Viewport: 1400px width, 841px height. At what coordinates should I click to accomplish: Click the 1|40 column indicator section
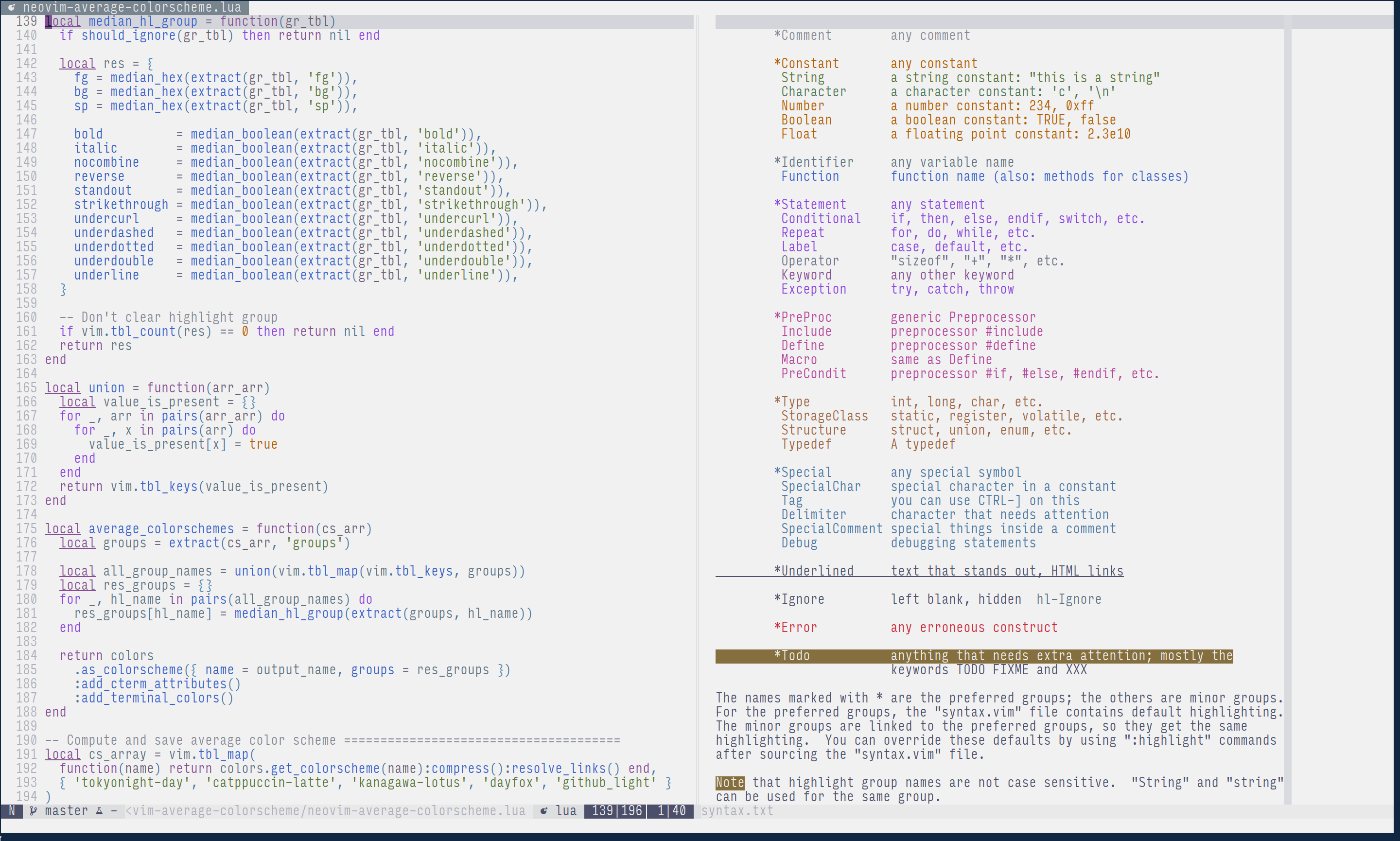671,811
